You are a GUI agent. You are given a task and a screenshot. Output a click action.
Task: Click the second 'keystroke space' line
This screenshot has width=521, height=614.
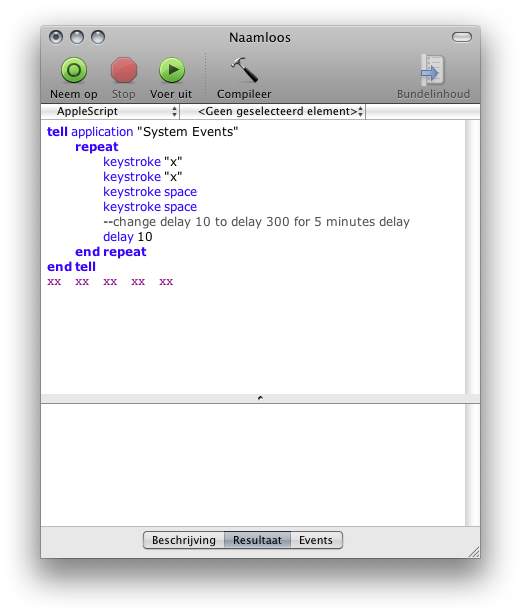[x=150, y=207]
